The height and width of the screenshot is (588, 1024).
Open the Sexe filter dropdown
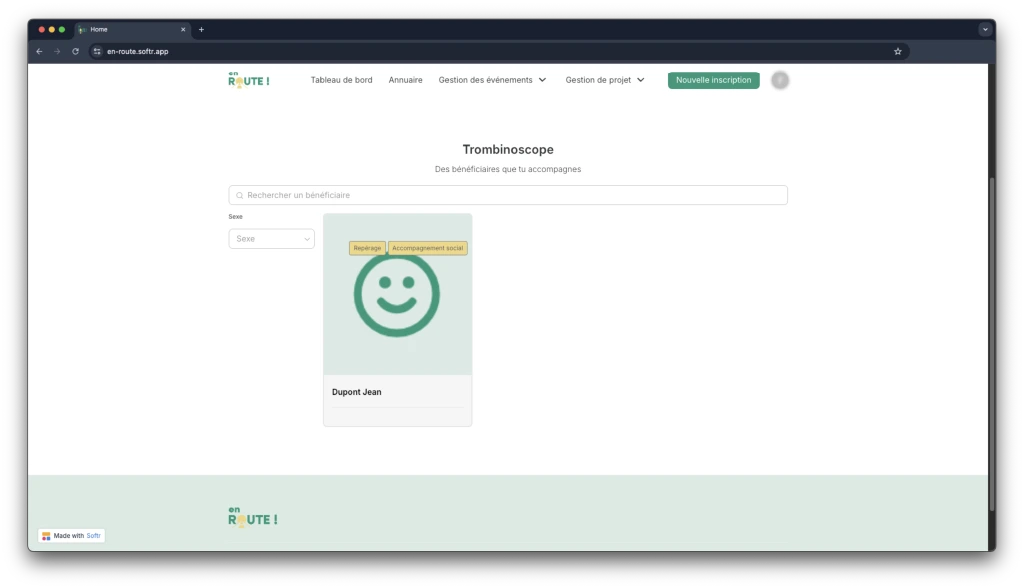[271, 239]
